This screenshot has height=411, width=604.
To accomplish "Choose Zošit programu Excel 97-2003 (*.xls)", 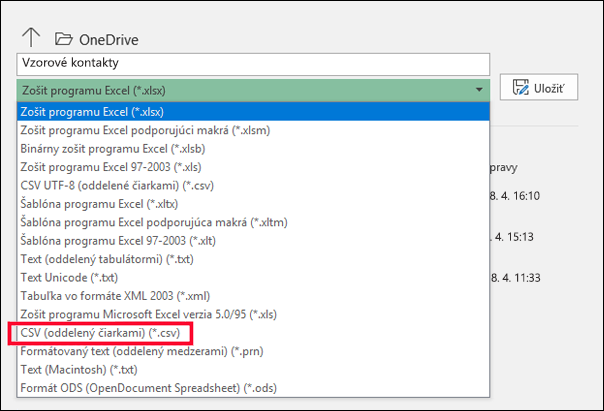I will pyautogui.click(x=253, y=167).
